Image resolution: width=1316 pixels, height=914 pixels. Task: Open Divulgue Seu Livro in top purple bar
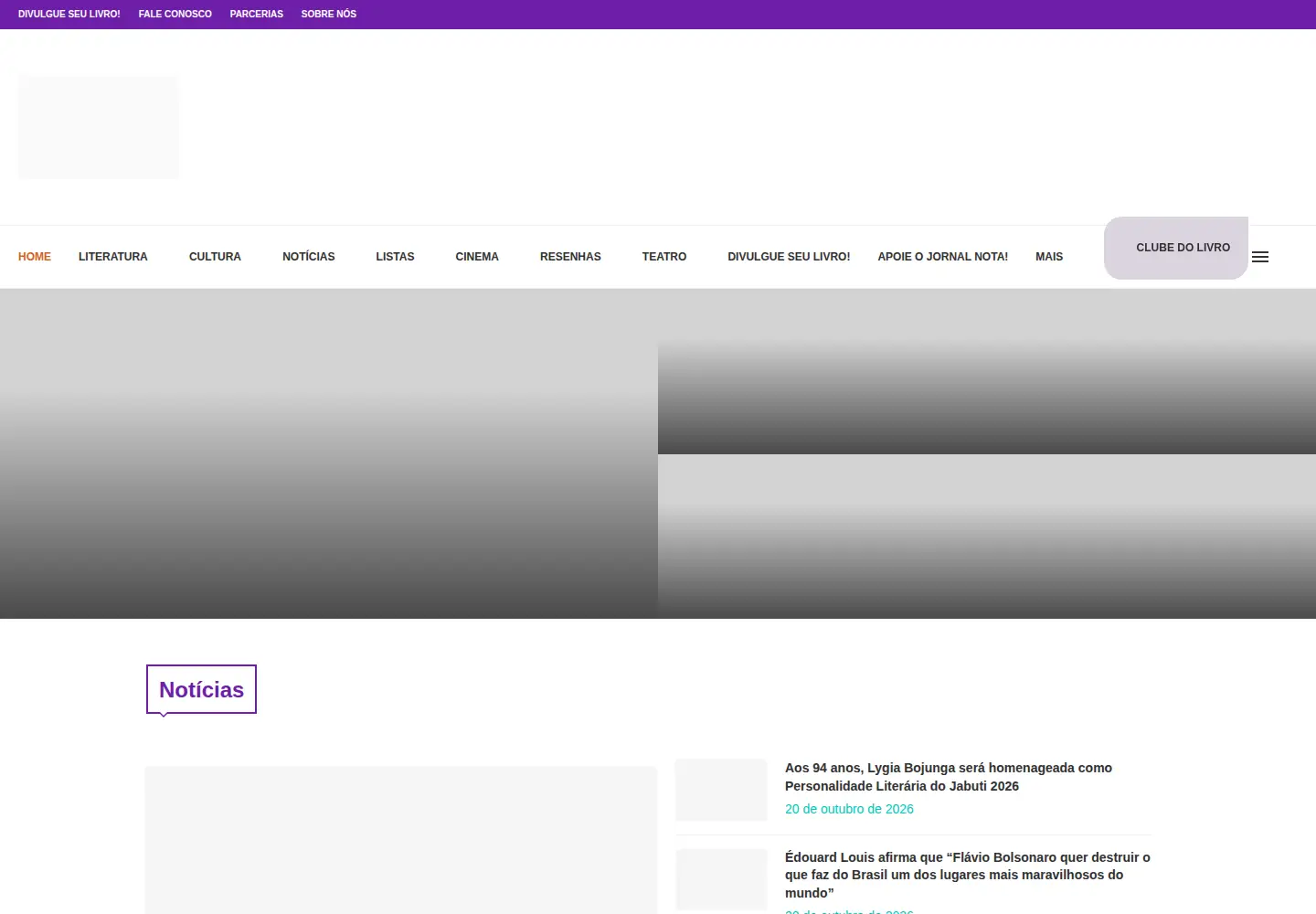click(x=69, y=14)
